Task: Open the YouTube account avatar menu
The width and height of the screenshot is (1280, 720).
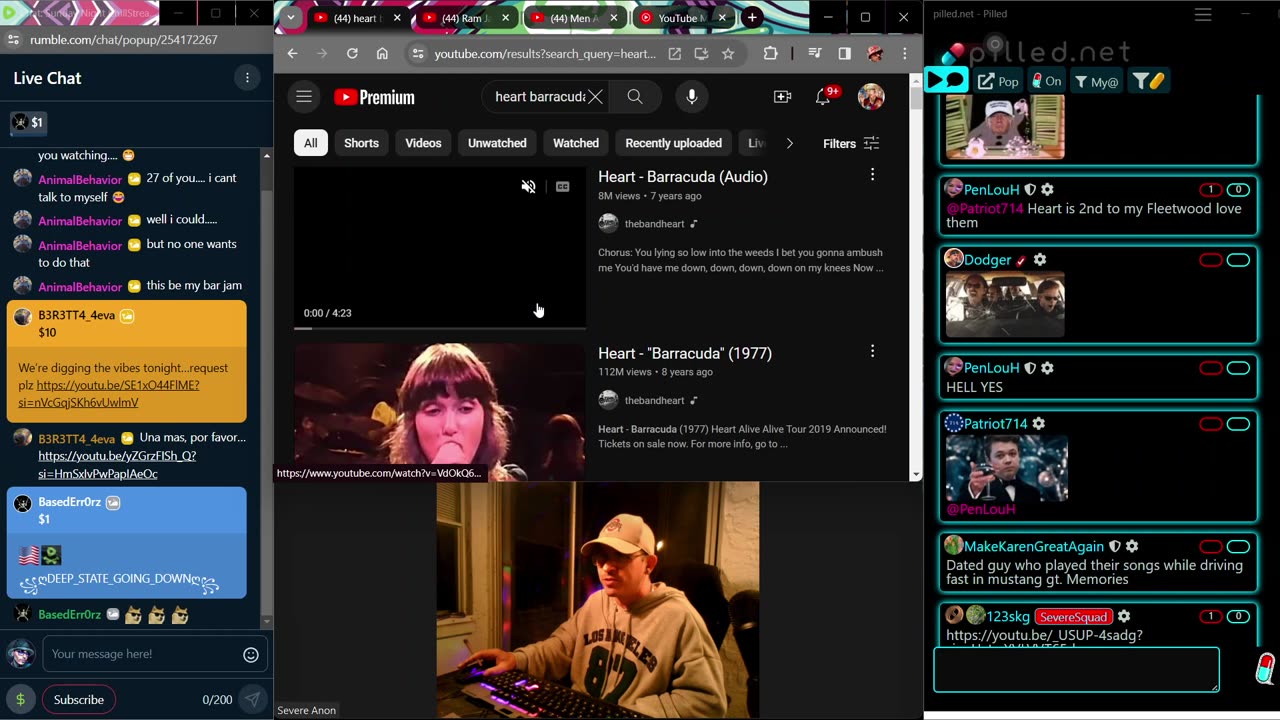Action: tap(871, 97)
